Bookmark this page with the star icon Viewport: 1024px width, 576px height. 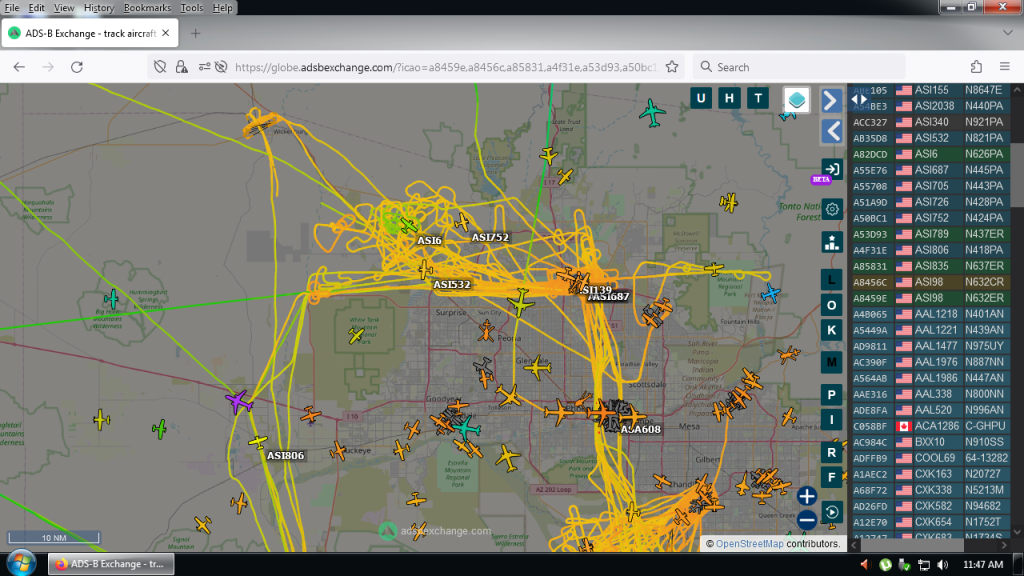pyautogui.click(x=672, y=67)
